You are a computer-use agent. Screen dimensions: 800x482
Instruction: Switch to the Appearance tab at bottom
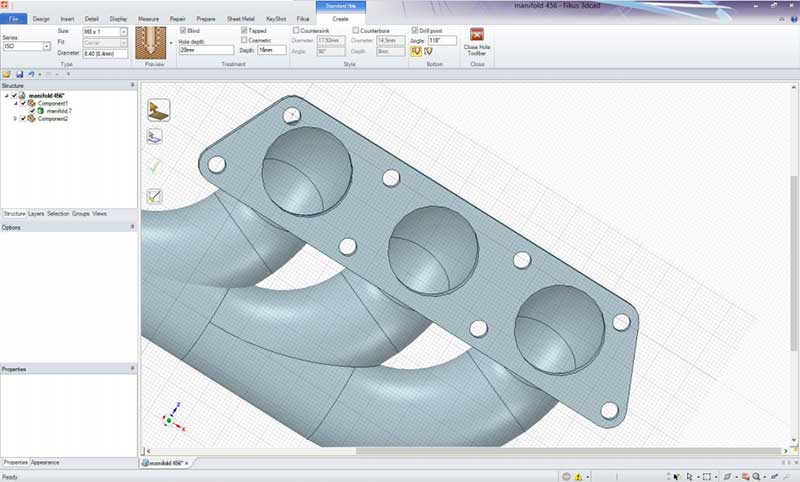(46, 462)
